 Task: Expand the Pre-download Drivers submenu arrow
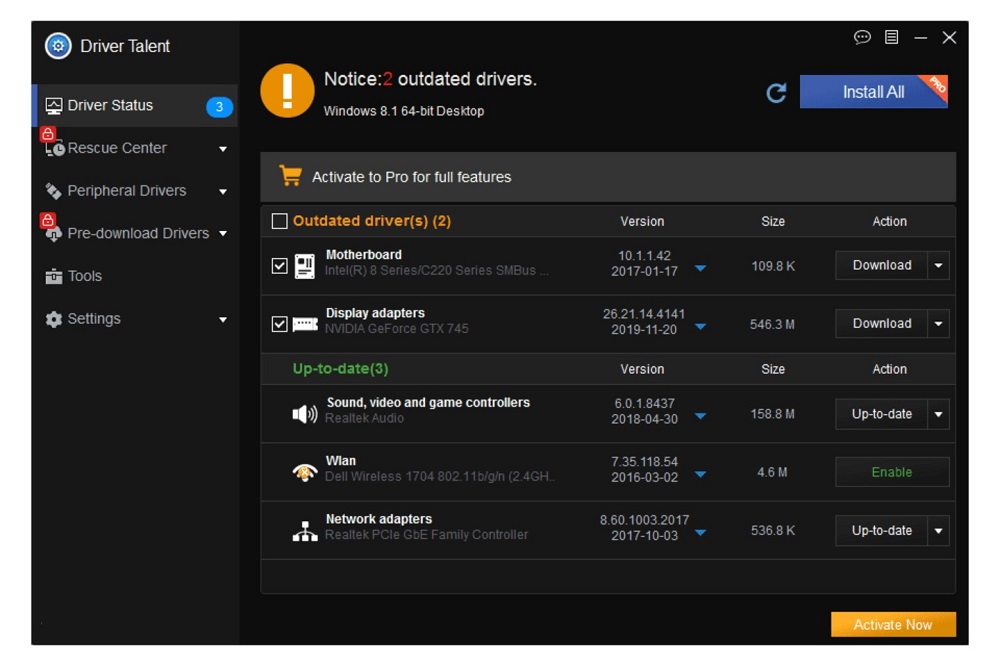click(x=223, y=234)
